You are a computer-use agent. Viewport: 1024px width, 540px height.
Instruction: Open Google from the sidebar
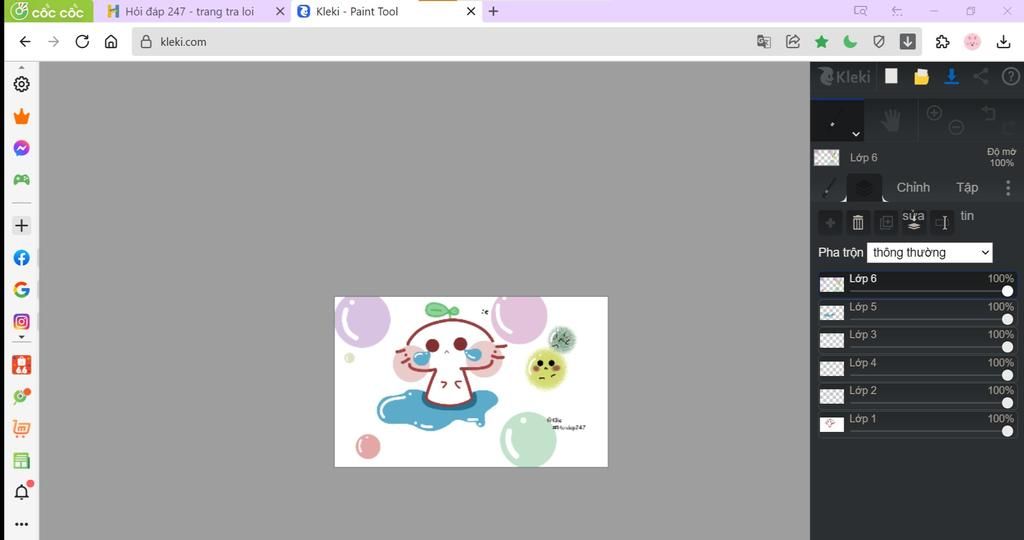(22, 289)
